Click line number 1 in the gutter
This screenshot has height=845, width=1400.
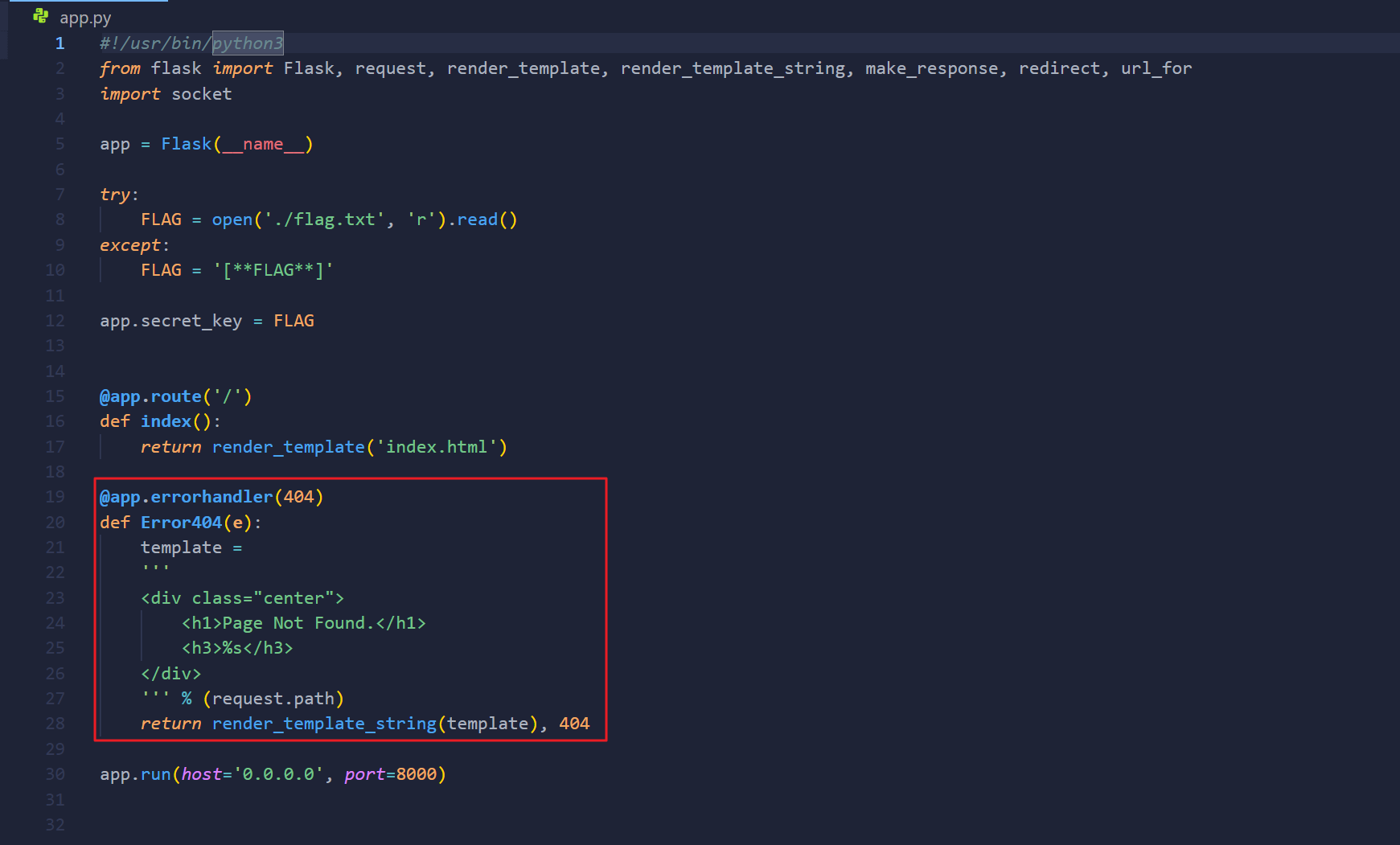click(60, 43)
